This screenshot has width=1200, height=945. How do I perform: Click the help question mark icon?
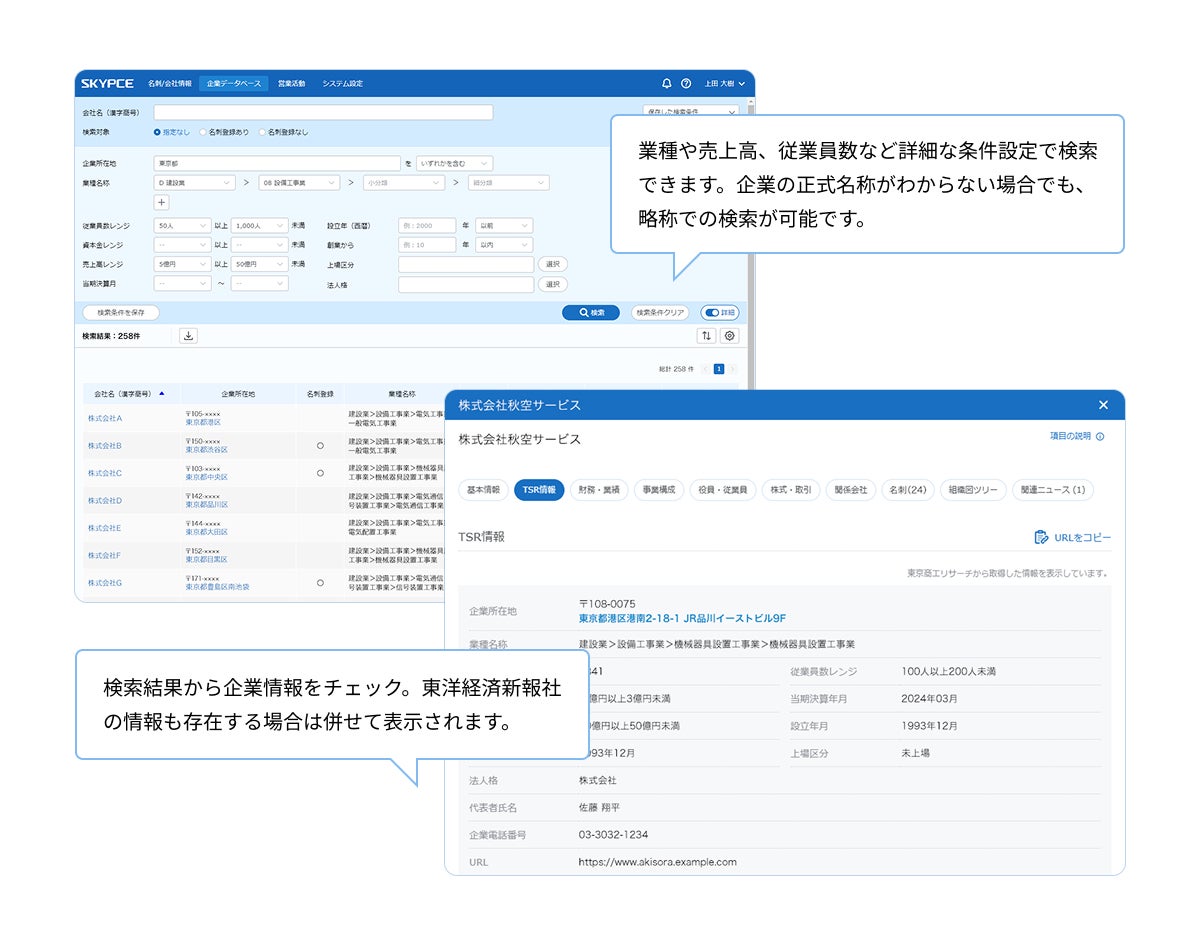click(x=686, y=84)
